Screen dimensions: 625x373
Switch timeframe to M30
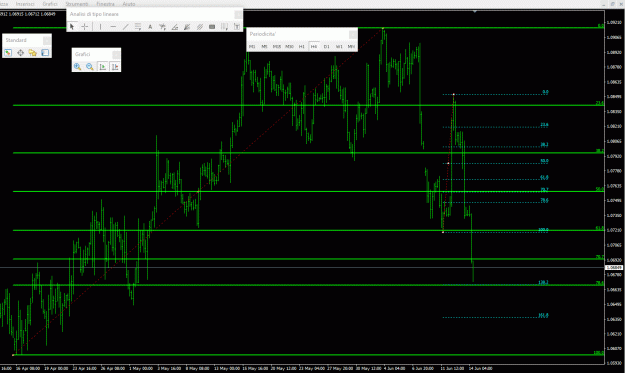tap(289, 47)
